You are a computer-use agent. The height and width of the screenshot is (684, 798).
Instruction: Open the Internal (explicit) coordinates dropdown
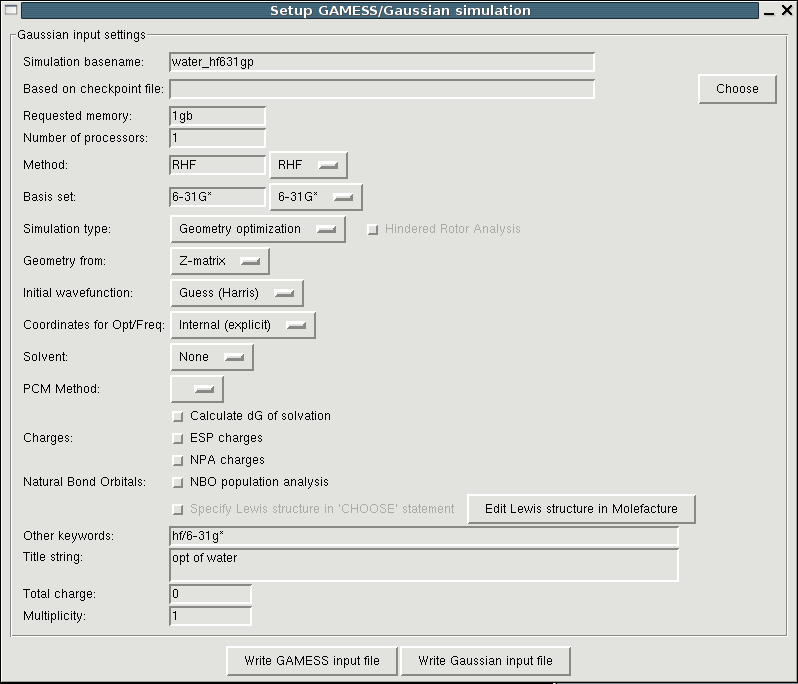pos(243,325)
